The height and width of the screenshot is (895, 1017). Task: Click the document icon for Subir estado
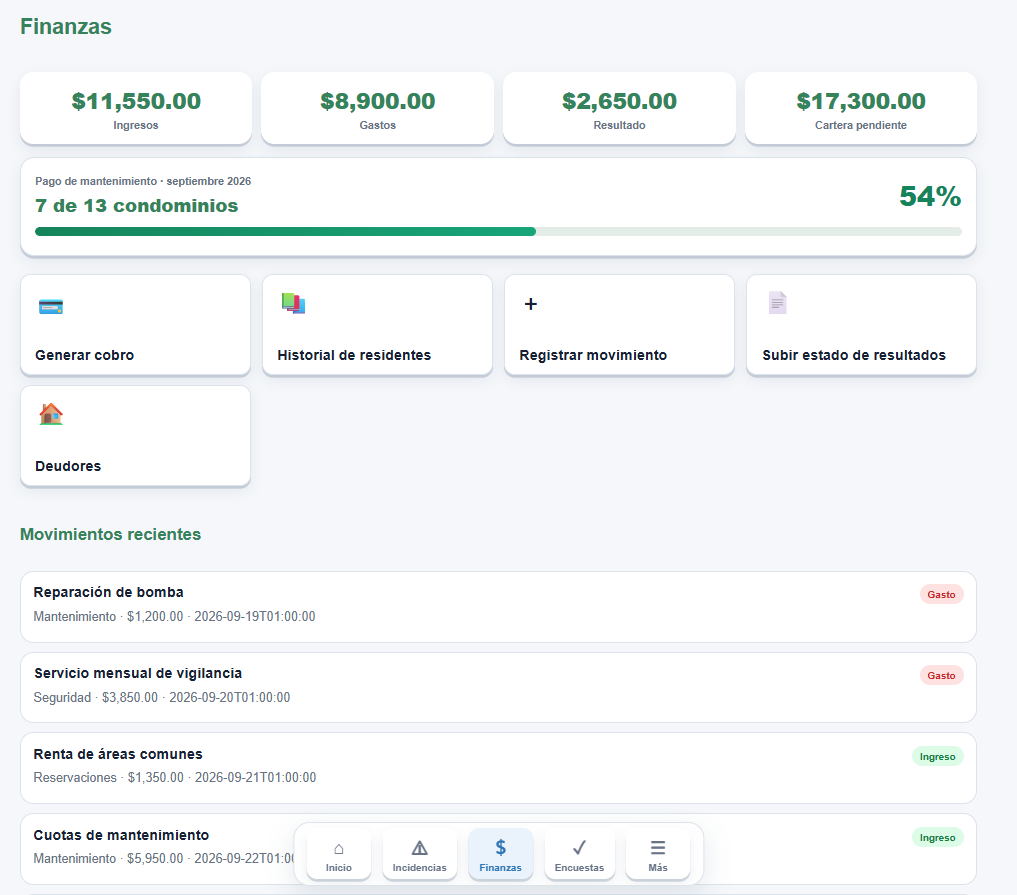778,303
